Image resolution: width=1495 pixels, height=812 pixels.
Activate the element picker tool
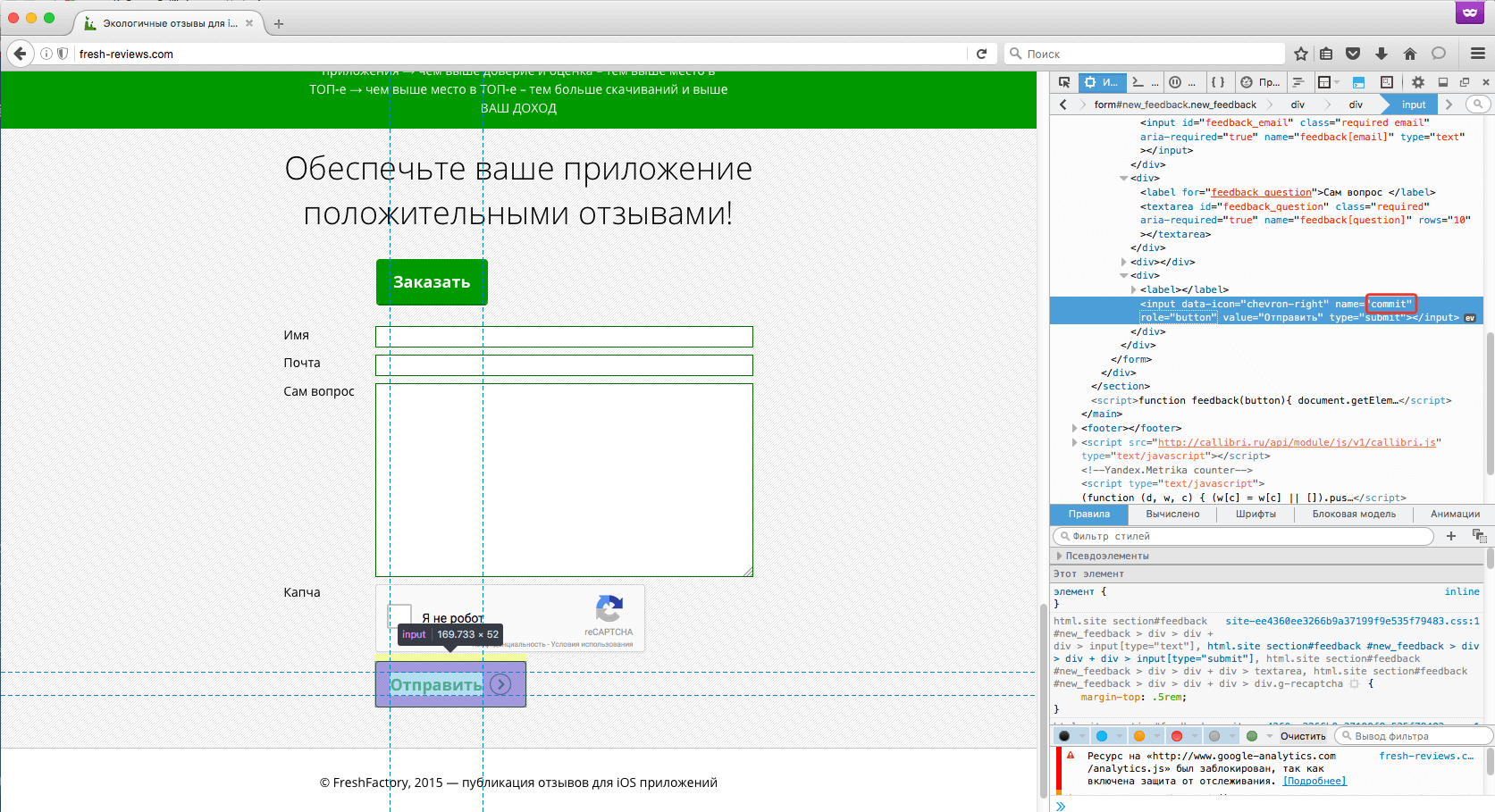pyautogui.click(x=1063, y=82)
